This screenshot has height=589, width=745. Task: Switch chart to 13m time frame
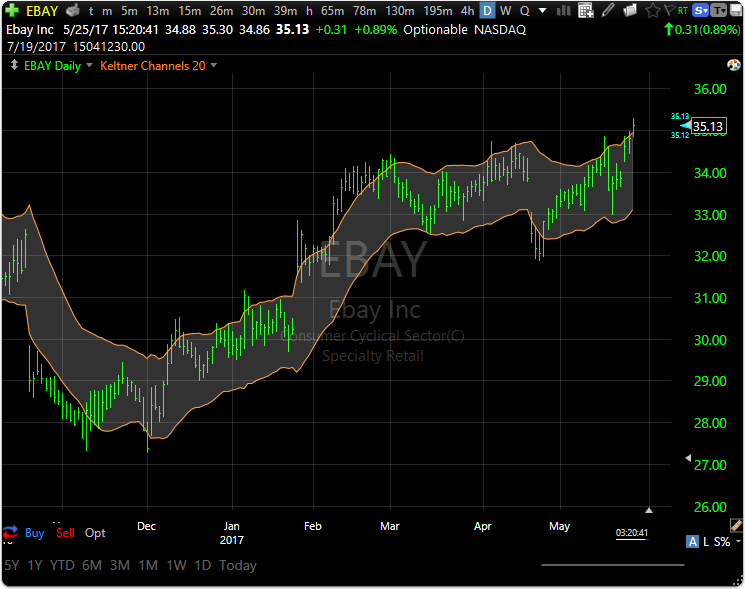point(158,11)
